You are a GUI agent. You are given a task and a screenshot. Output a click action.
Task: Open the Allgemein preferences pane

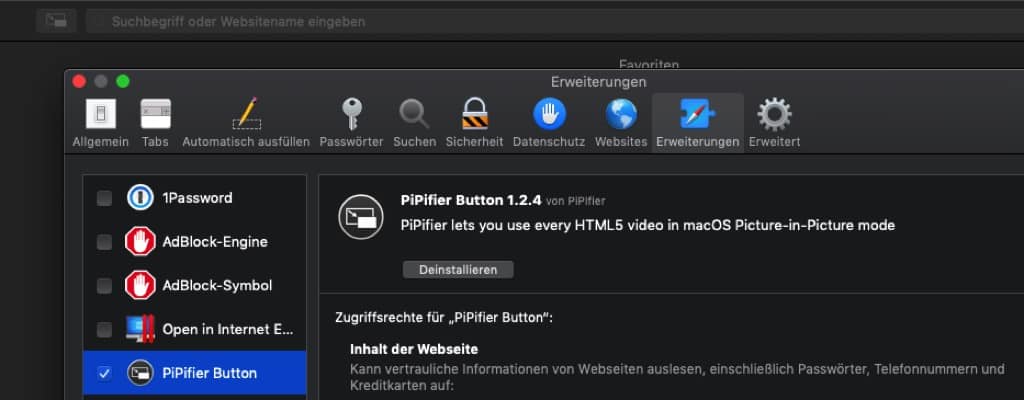tap(101, 122)
